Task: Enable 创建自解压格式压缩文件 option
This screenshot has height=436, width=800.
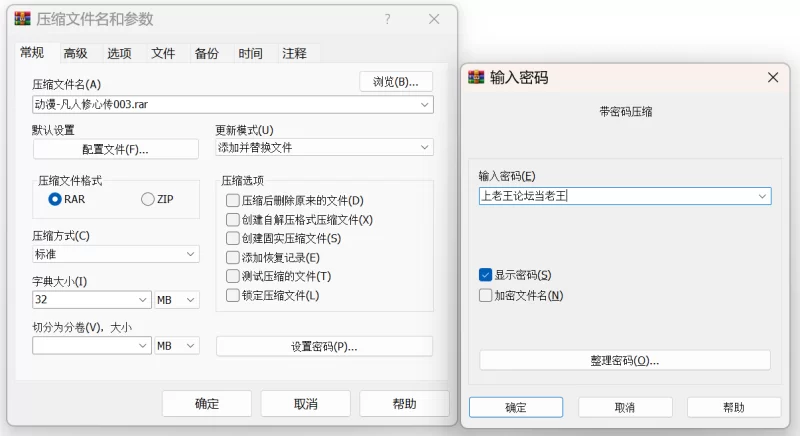Action: [x=233, y=219]
